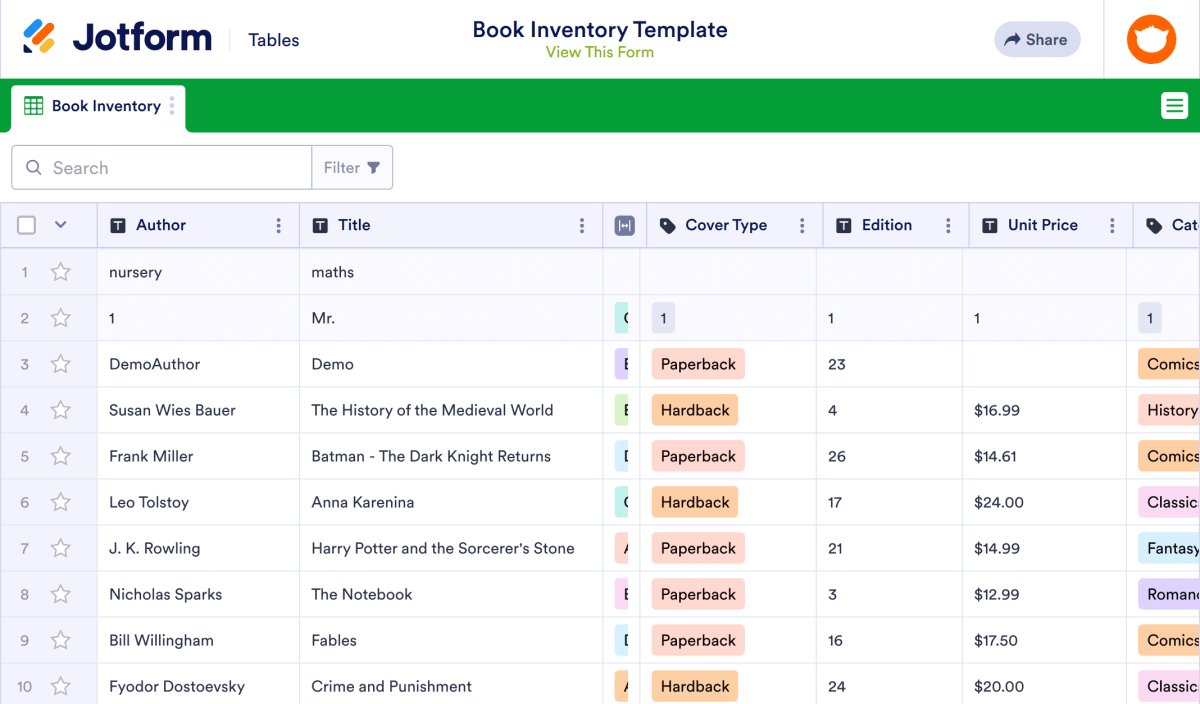The height and width of the screenshot is (704, 1200).
Task: Click the Filter funnel icon
Action: pyautogui.click(x=373, y=167)
